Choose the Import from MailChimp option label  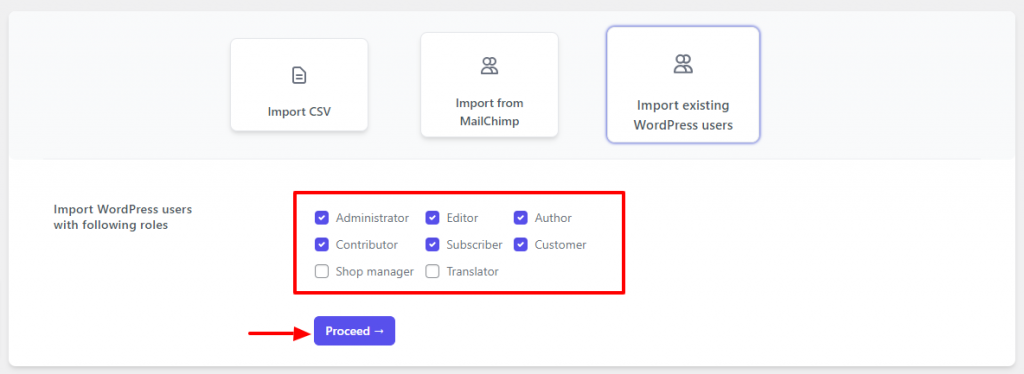[x=489, y=112]
